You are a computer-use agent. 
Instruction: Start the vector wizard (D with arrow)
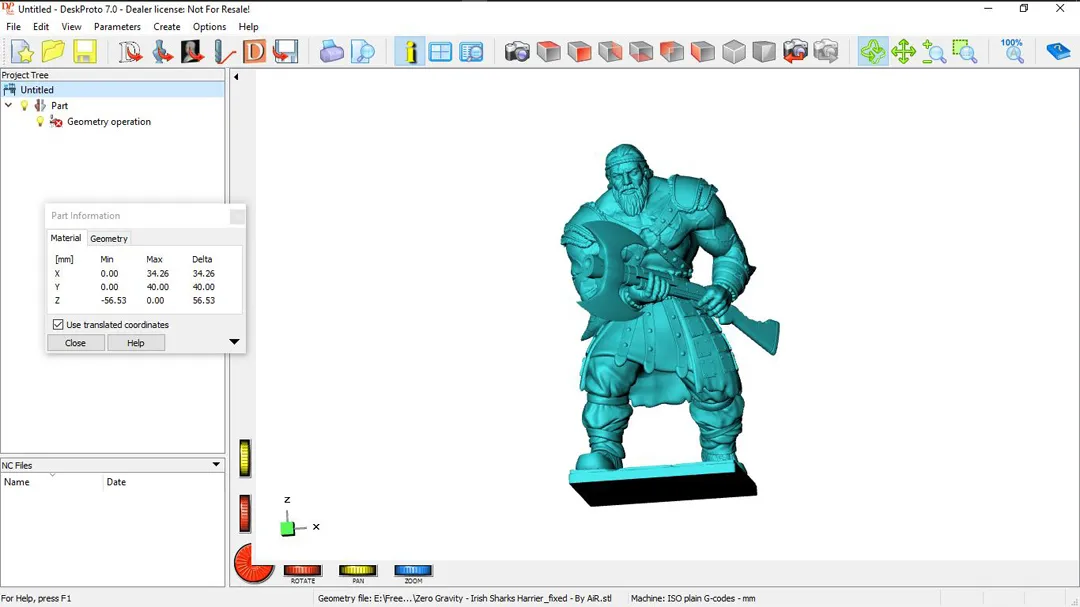click(129, 52)
